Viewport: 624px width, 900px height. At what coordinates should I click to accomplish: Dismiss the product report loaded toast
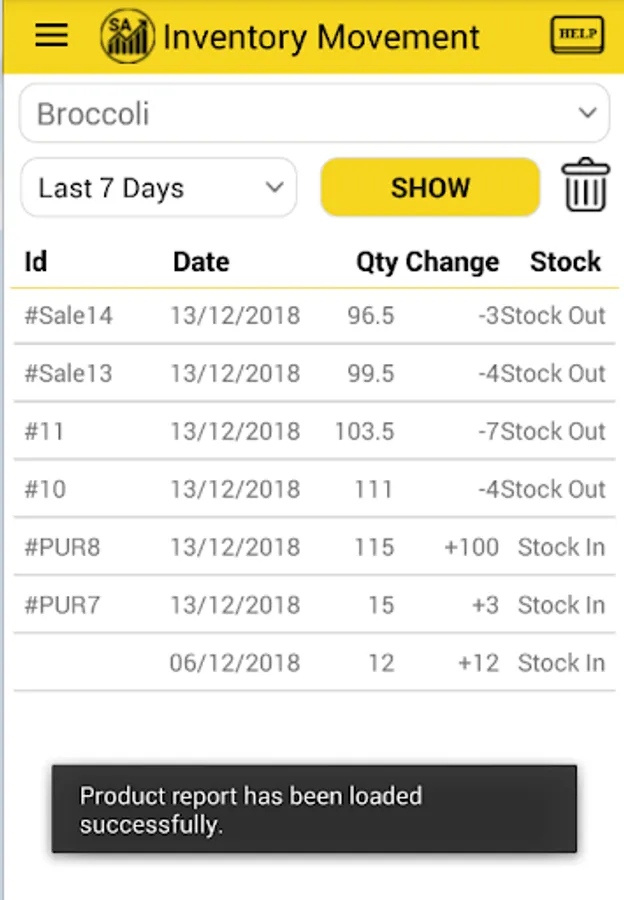(x=314, y=810)
